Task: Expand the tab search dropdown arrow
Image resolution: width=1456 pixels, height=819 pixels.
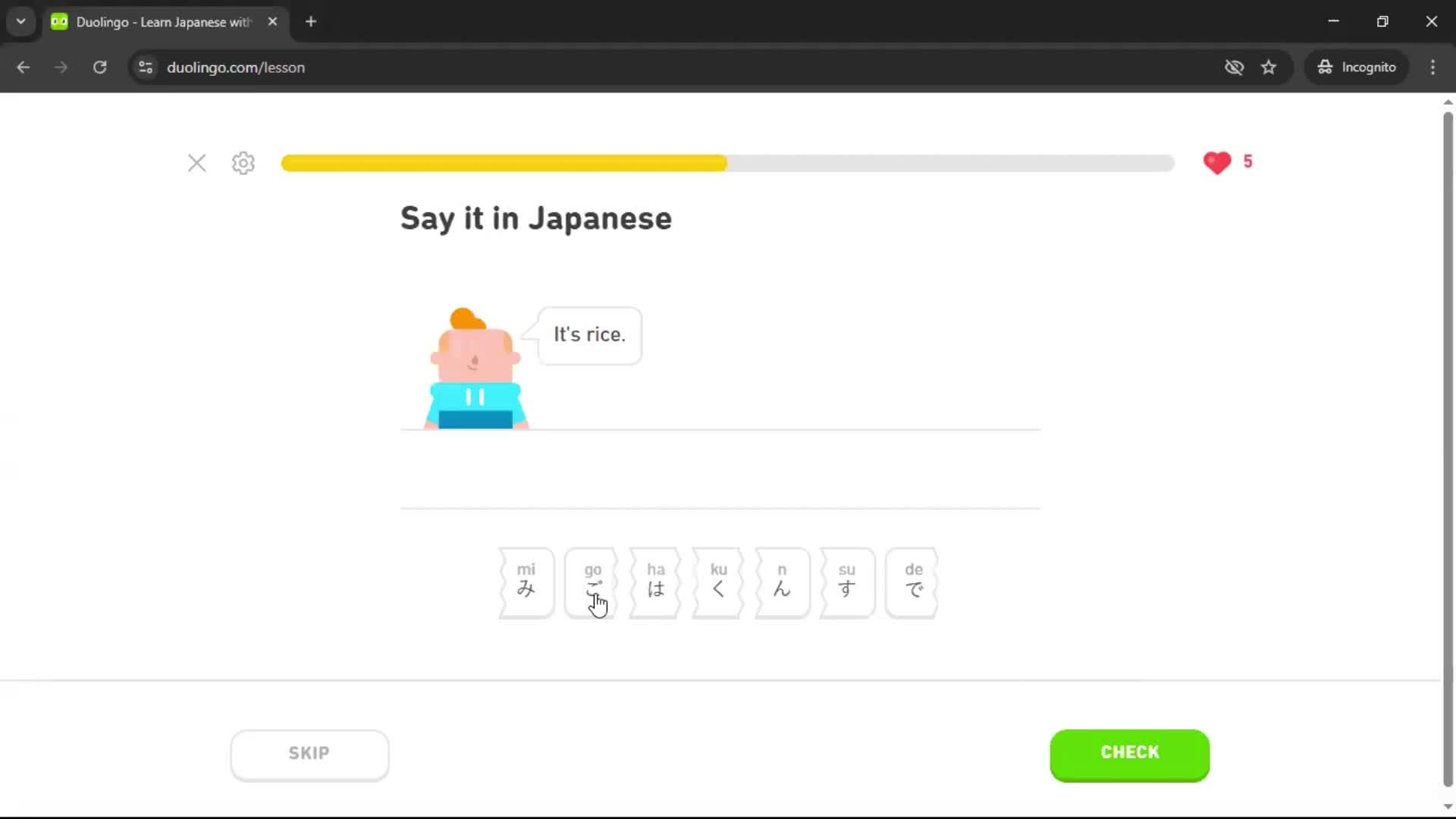Action: click(x=20, y=21)
